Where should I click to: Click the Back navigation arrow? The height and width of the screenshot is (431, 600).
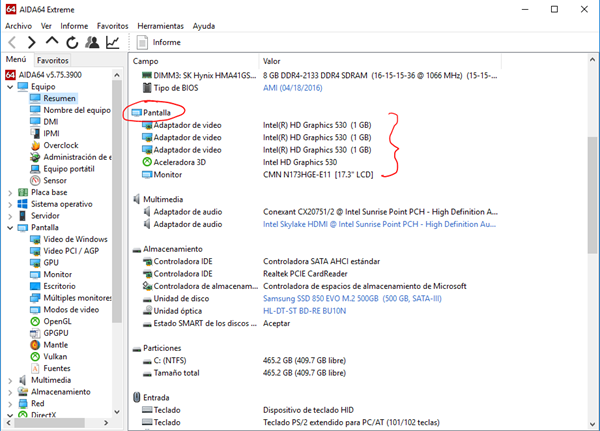click(12, 42)
